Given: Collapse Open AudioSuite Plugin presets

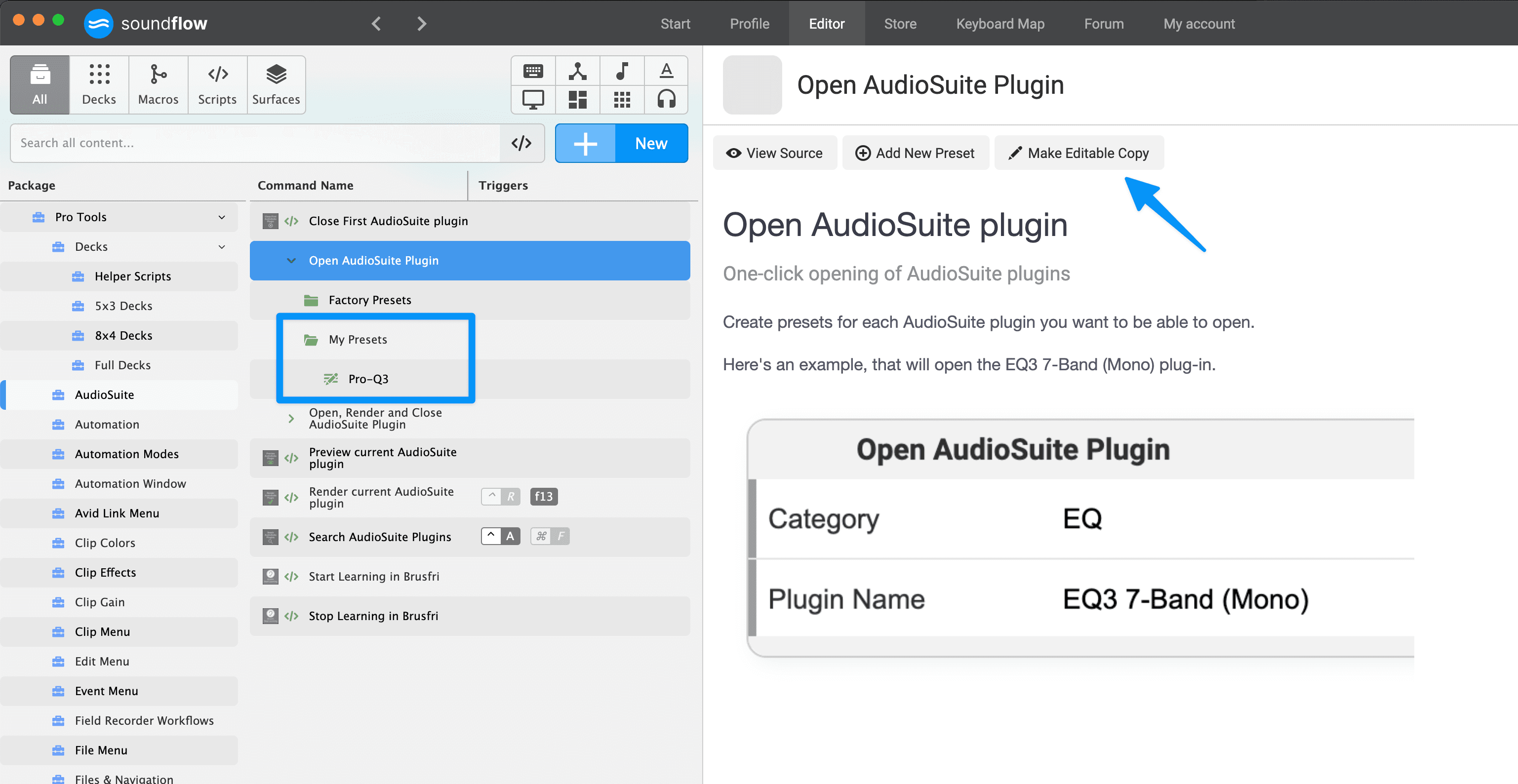Looking at the screenshot, I should [x=290, y=260].
